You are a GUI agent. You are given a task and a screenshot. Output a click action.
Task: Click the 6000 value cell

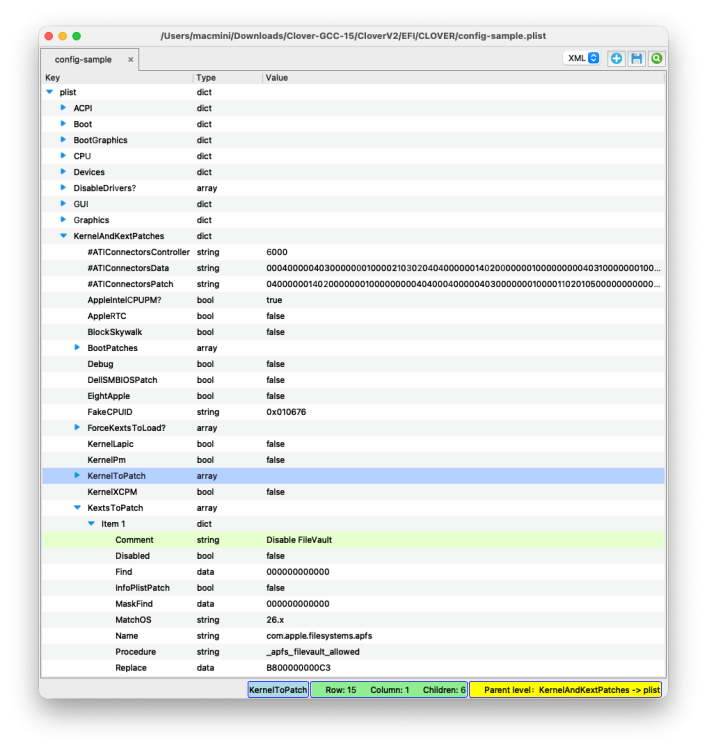point(276,252)
